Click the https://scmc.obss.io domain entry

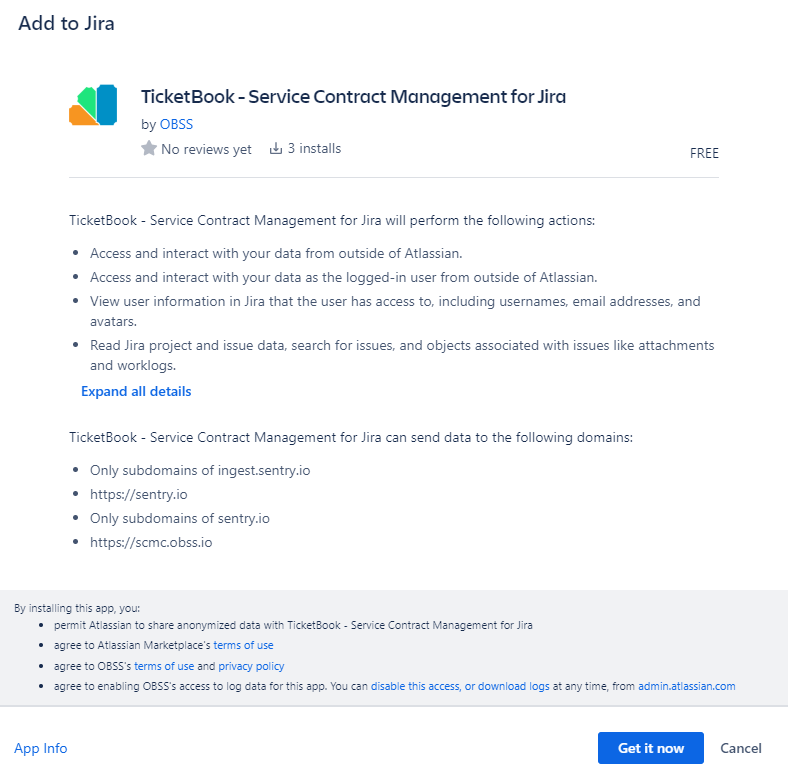tap(151, 542)
